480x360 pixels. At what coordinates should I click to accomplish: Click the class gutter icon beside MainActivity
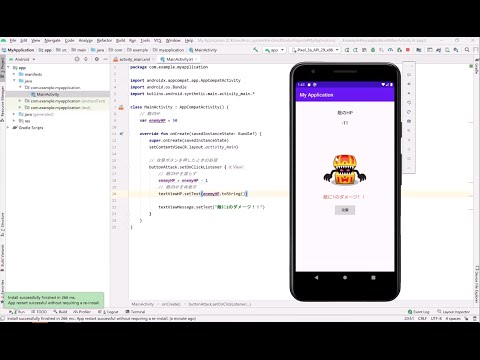point(121,107)
